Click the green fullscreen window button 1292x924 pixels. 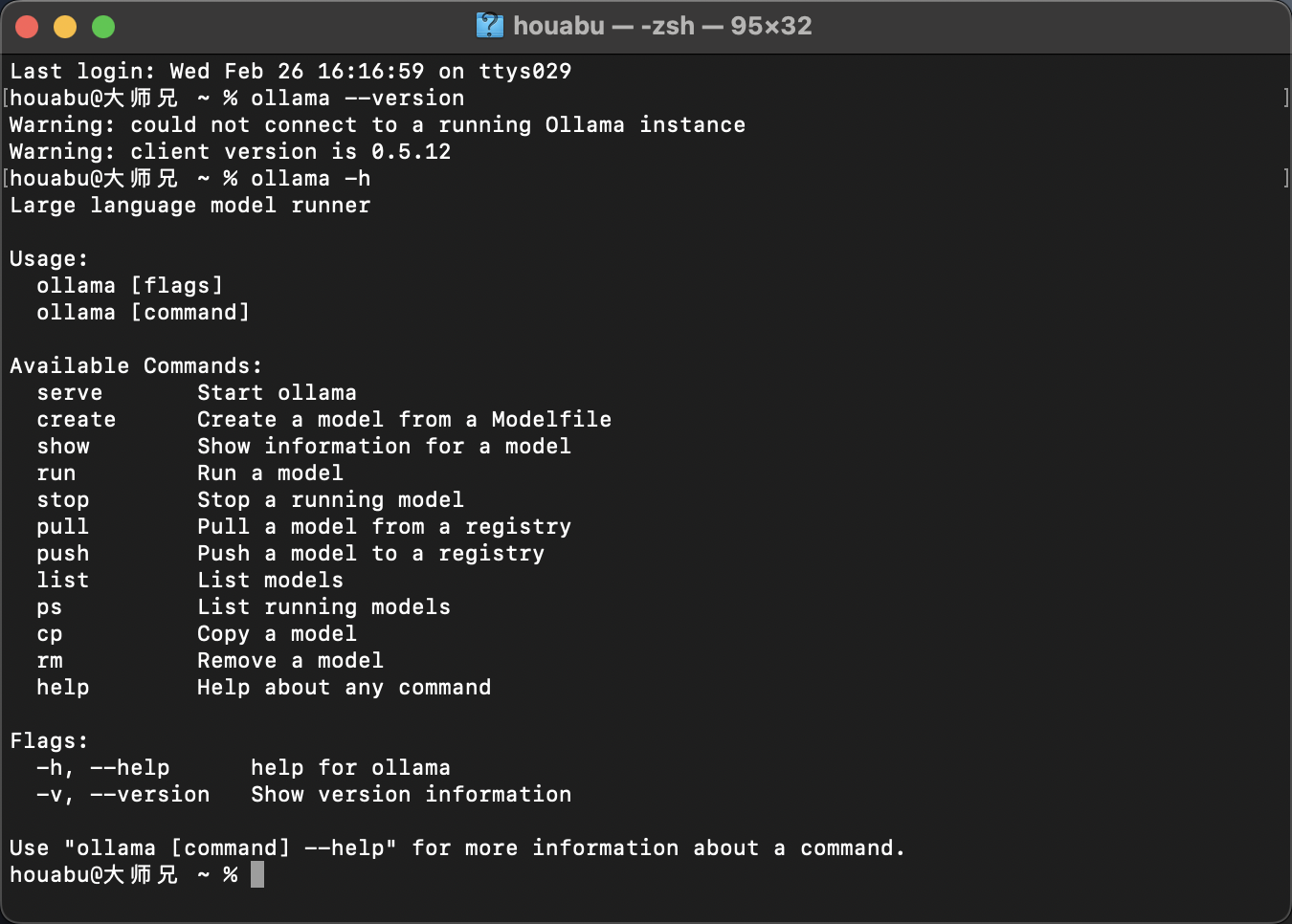coord(103,27)
